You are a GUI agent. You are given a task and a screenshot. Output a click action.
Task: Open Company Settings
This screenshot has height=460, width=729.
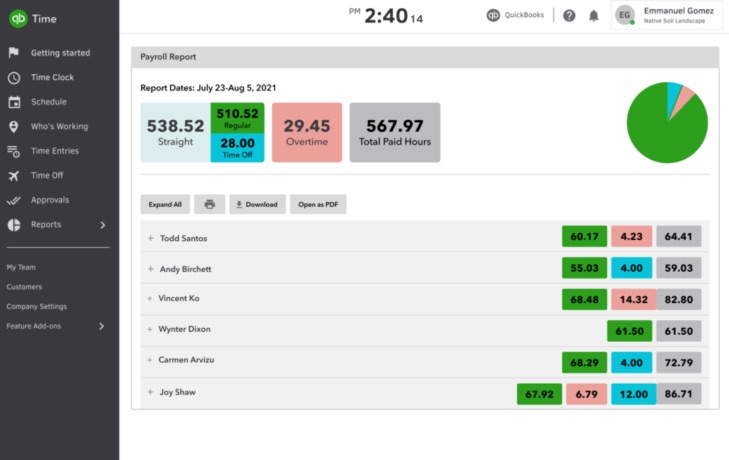tap(37, 307)
